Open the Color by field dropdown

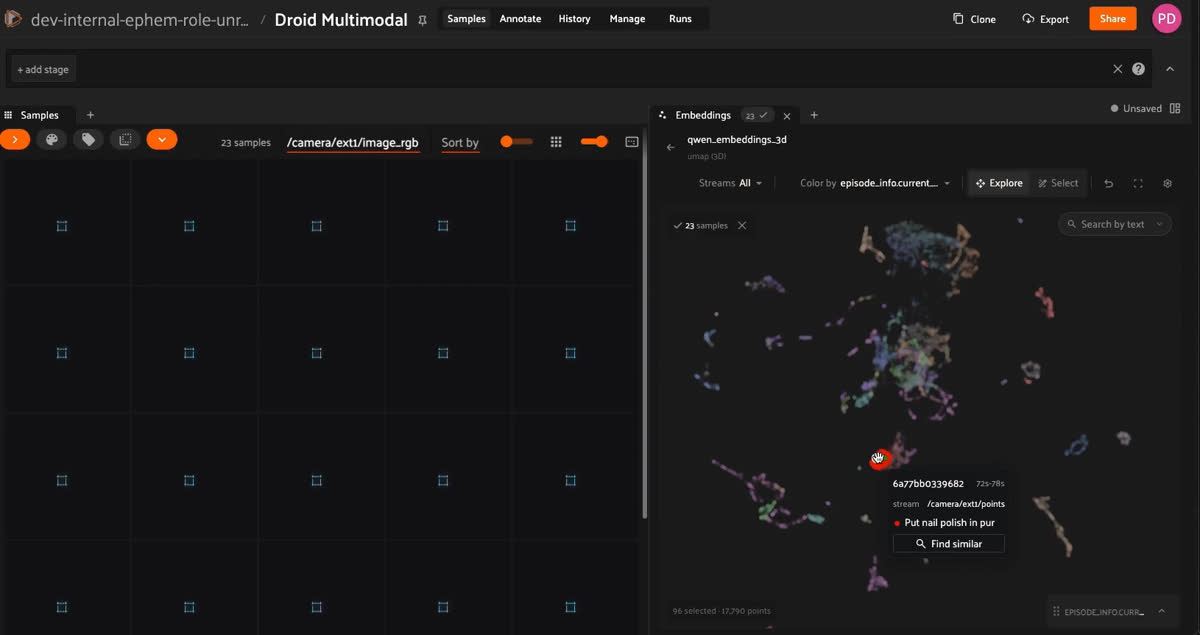(876, 183)
